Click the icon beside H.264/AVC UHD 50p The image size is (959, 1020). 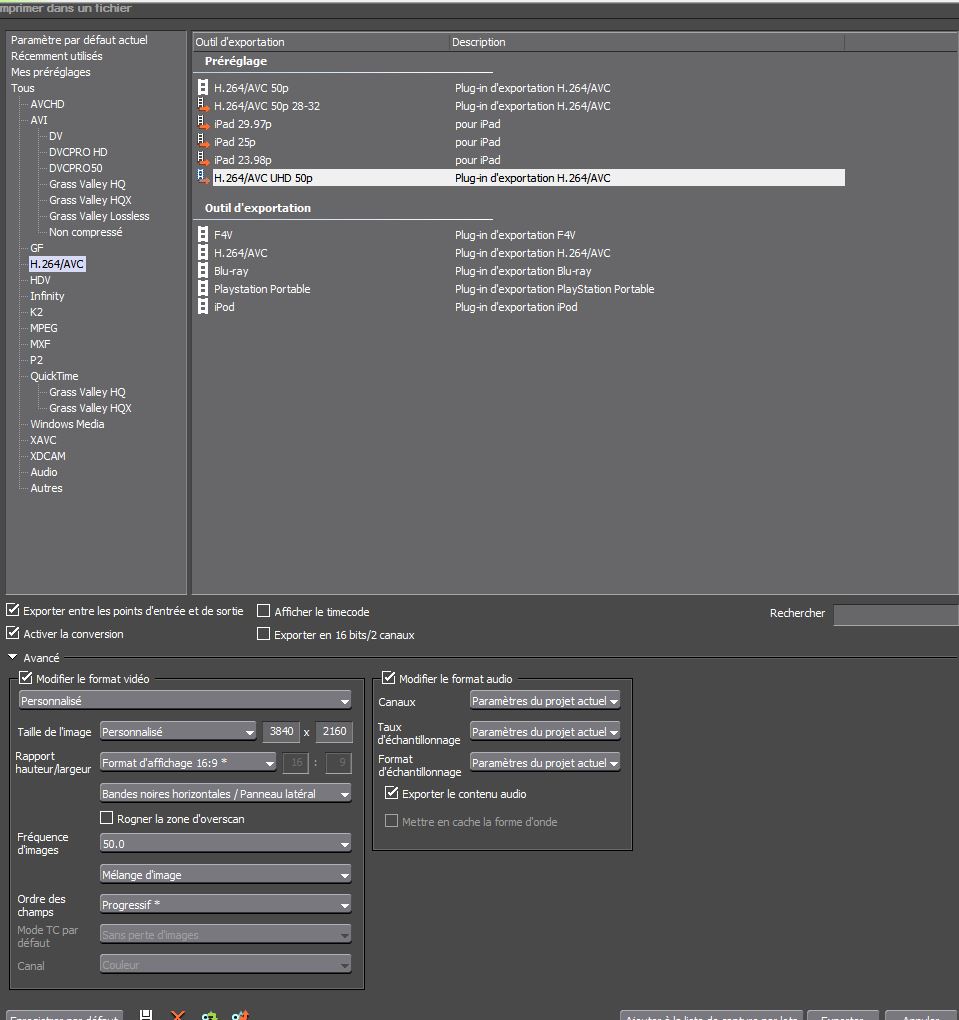tap(203, 177)
